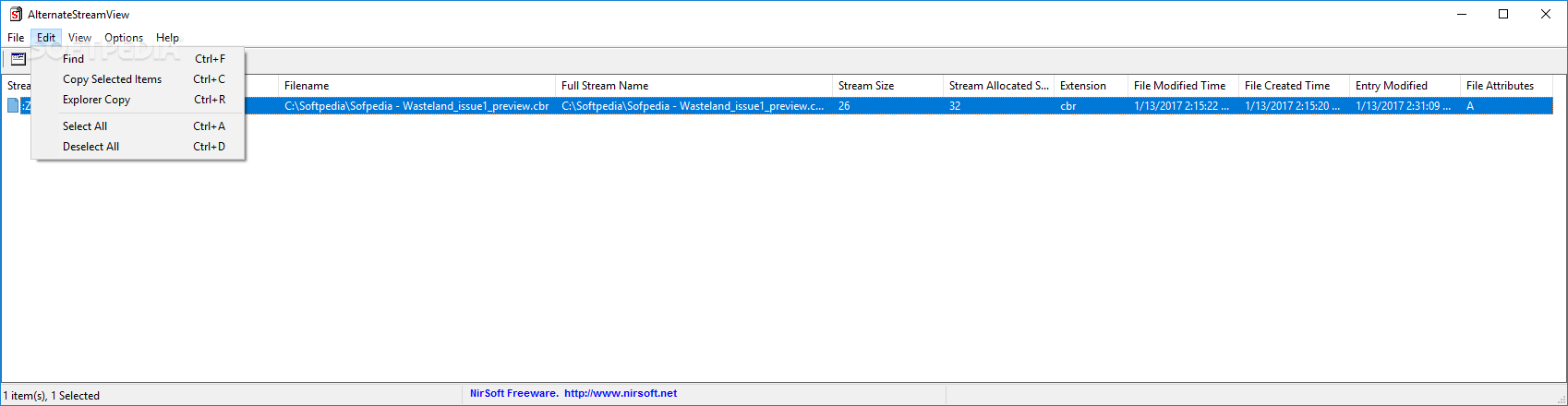Choose Deselect All from the Edit menu
Image resolution: width=1568 pixels, height=406 pixels.
click(139, 147)
